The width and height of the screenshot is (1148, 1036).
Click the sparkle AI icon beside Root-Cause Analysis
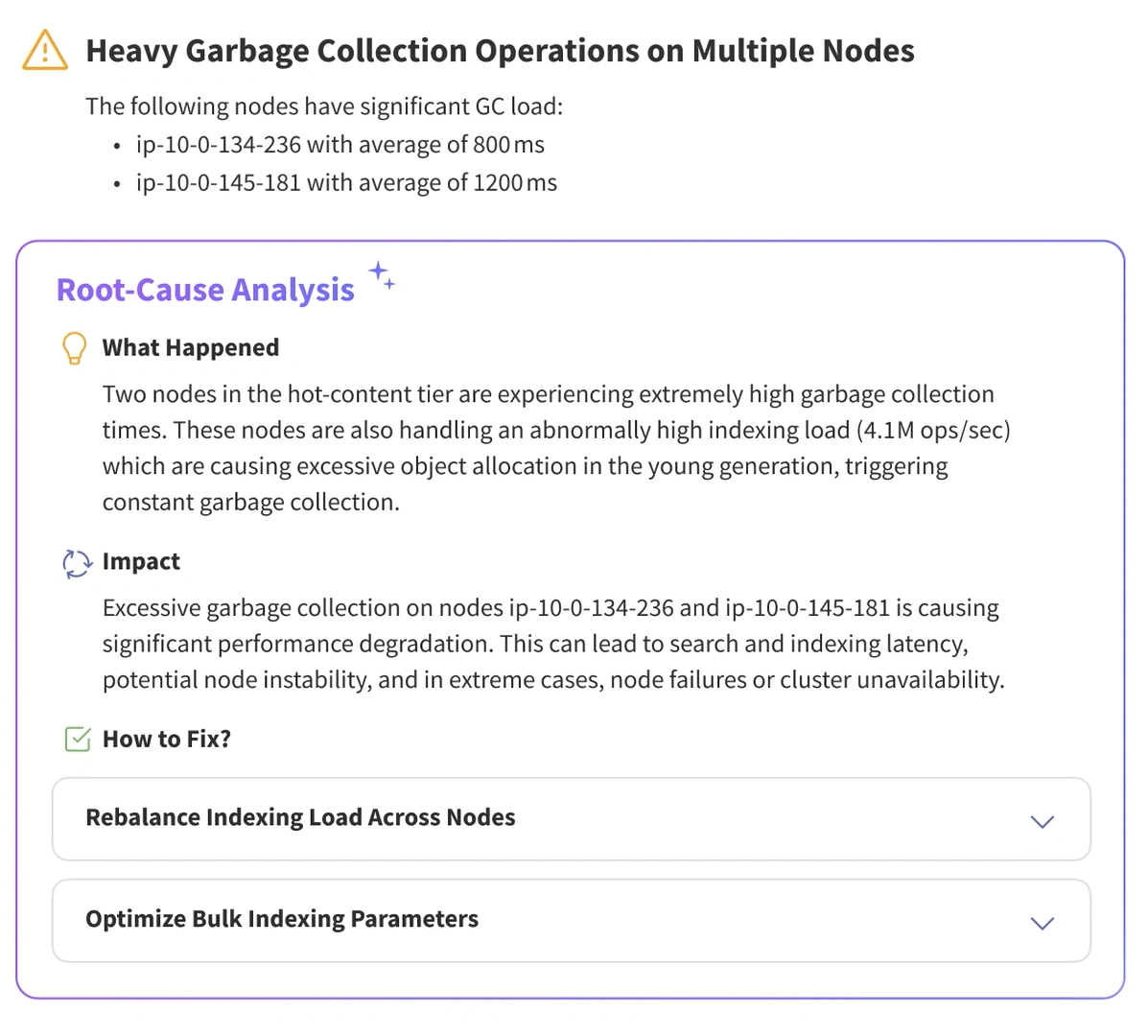click(x=382, y=277)
